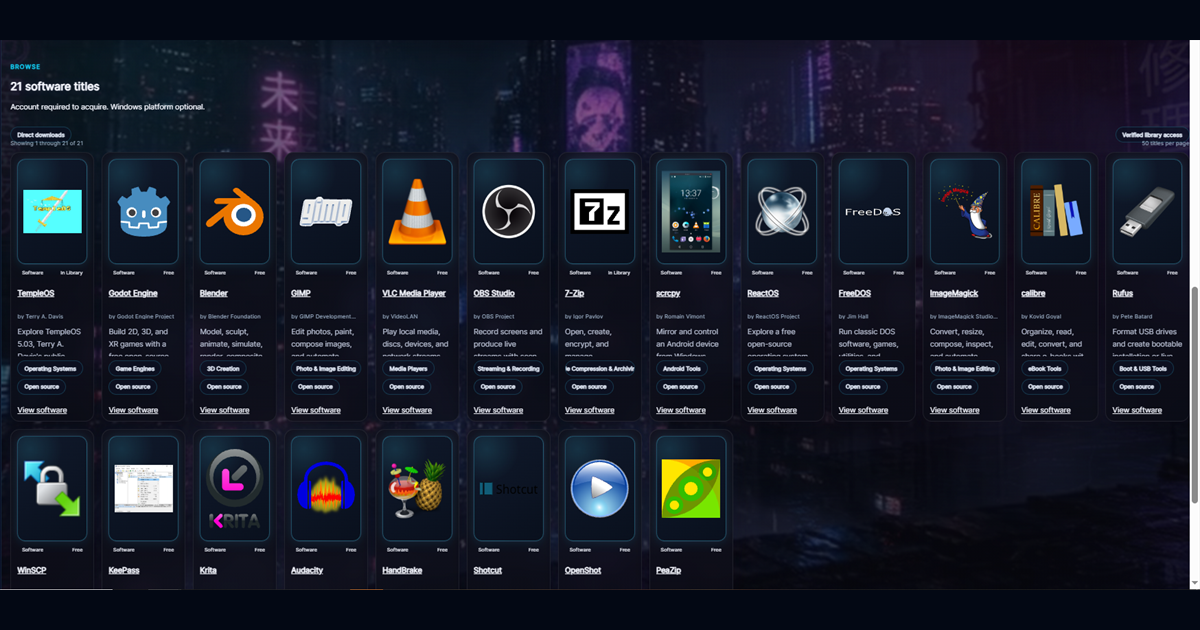Click Photo & Image Editing tag under ImageMagick
This screenshot has width=1200, height=630.
[964, 369]
